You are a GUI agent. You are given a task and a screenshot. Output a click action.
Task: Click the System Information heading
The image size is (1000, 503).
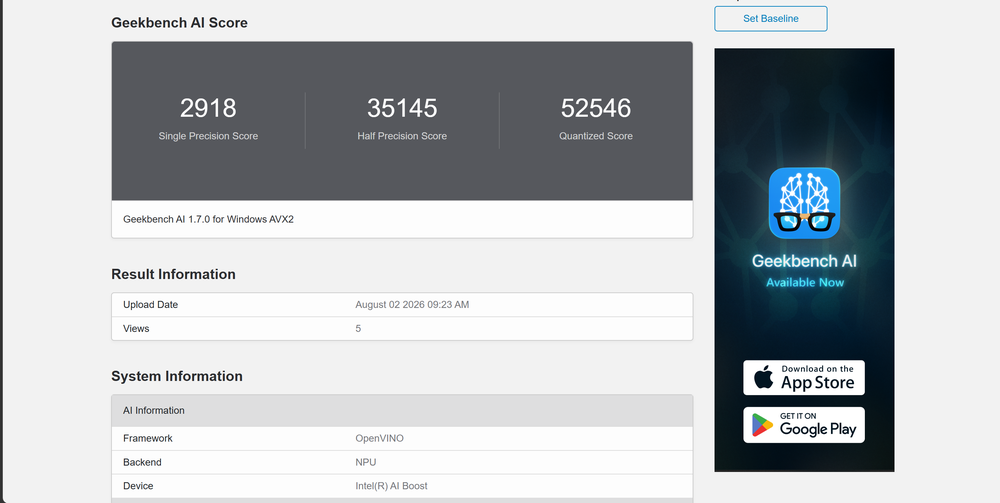pyautogui.click(x=177, y=376)
